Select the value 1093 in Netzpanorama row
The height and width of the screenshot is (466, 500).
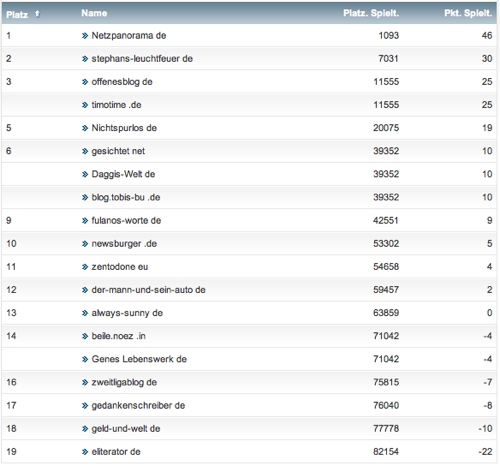point(389,35)
